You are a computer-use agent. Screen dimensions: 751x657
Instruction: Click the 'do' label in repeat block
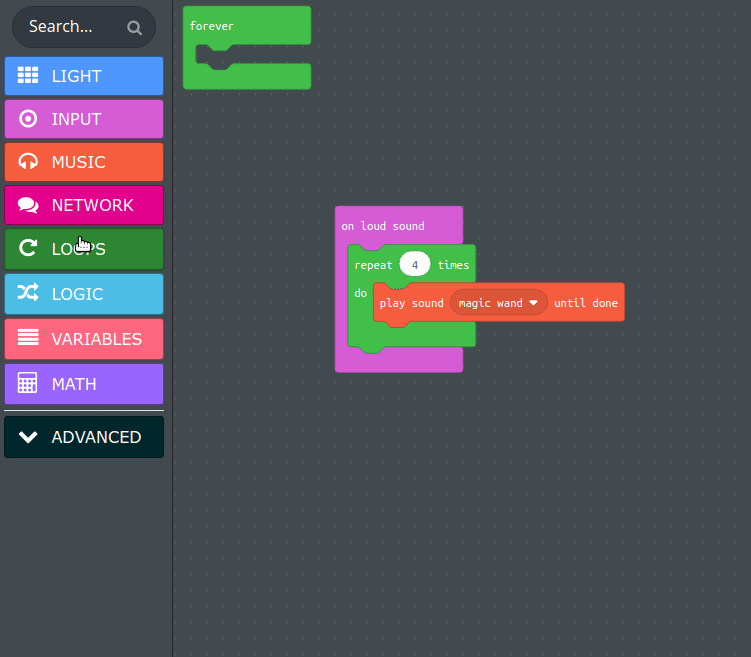coord(361,293)
